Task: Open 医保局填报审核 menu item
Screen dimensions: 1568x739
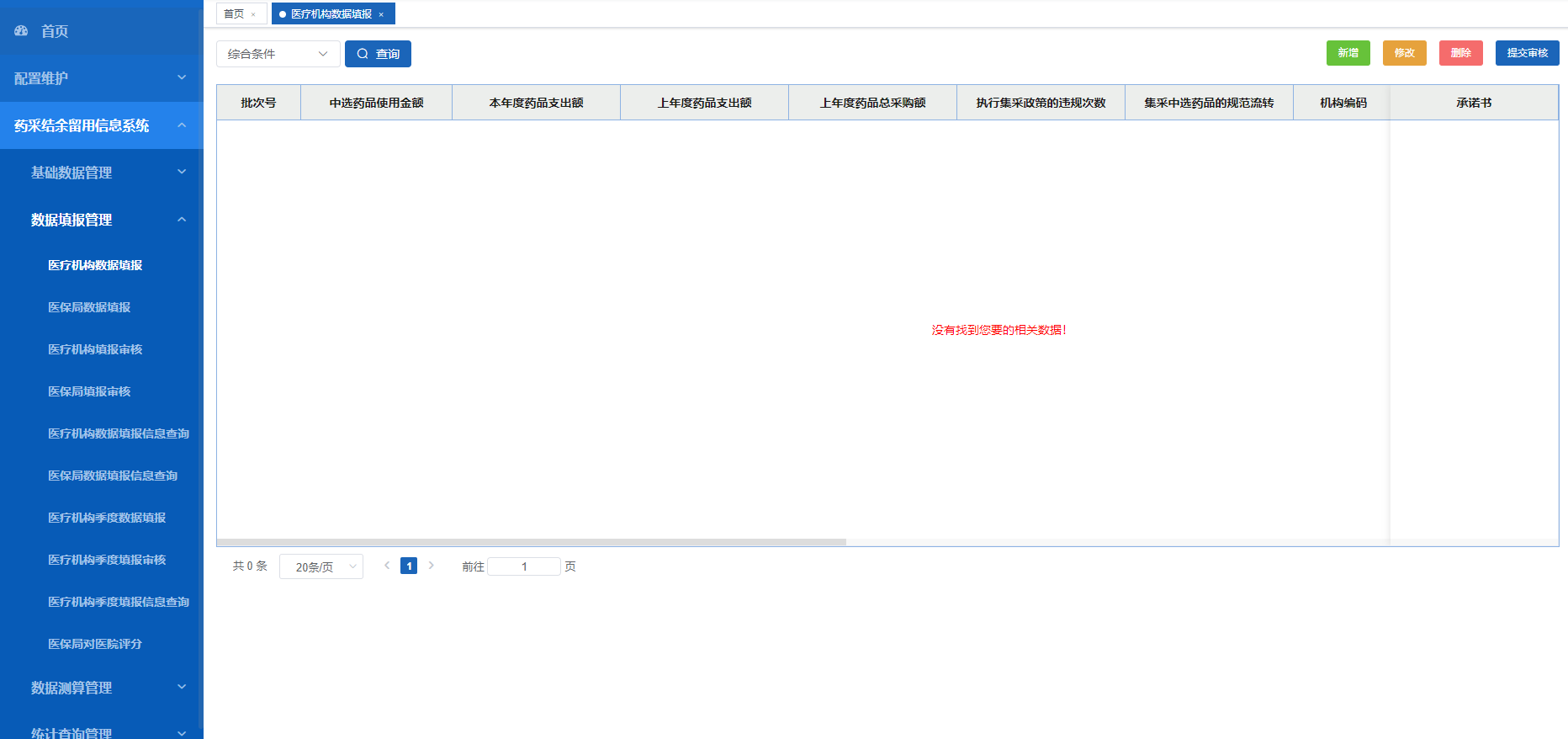Action: pyautogui.click(x=89, y=391)
